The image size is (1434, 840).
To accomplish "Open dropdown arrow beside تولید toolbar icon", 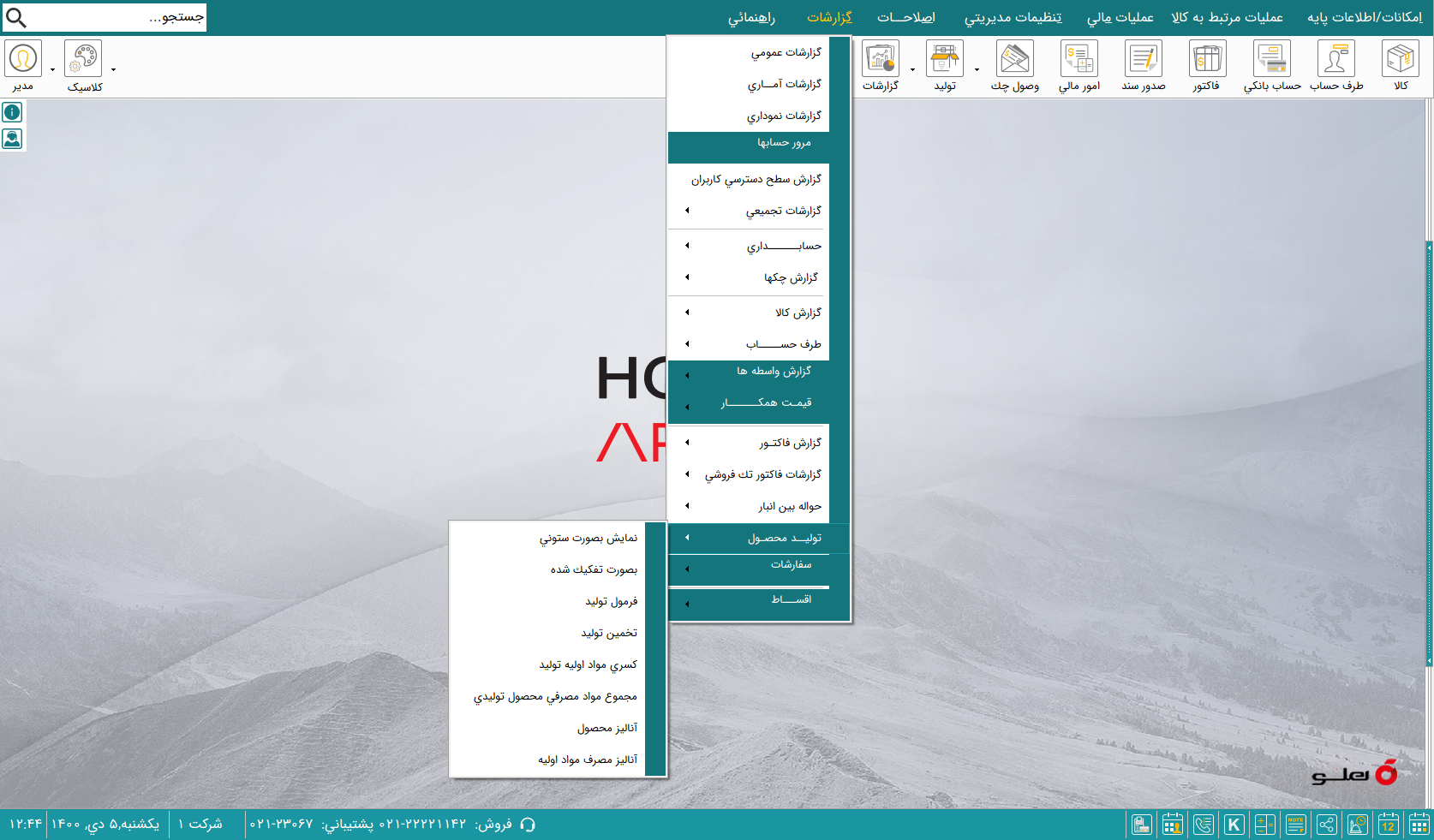I will pyautogui.click(x=977, y=69).
